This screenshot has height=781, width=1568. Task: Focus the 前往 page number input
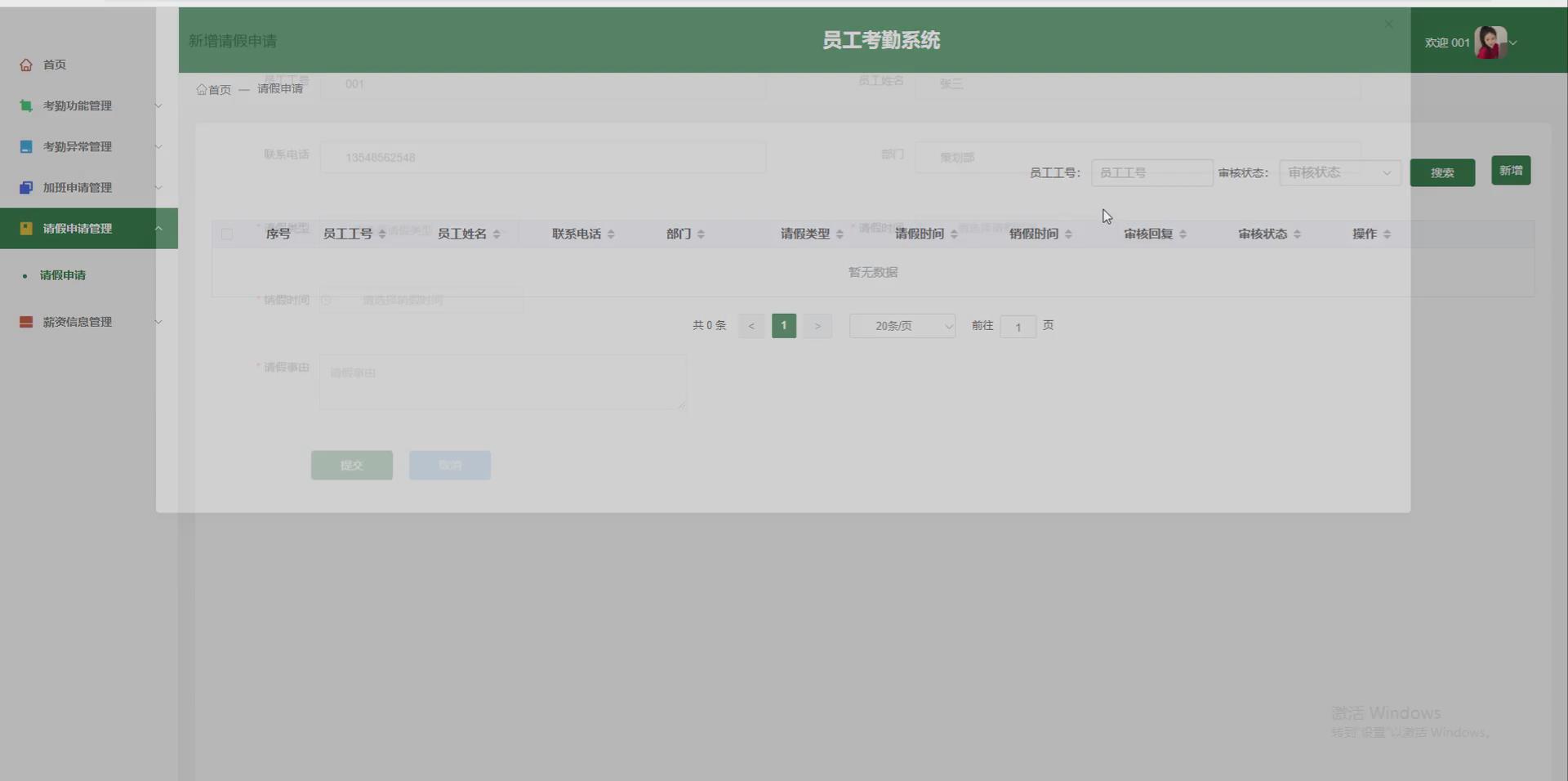pyautogui.click(x=1018, y=326)
